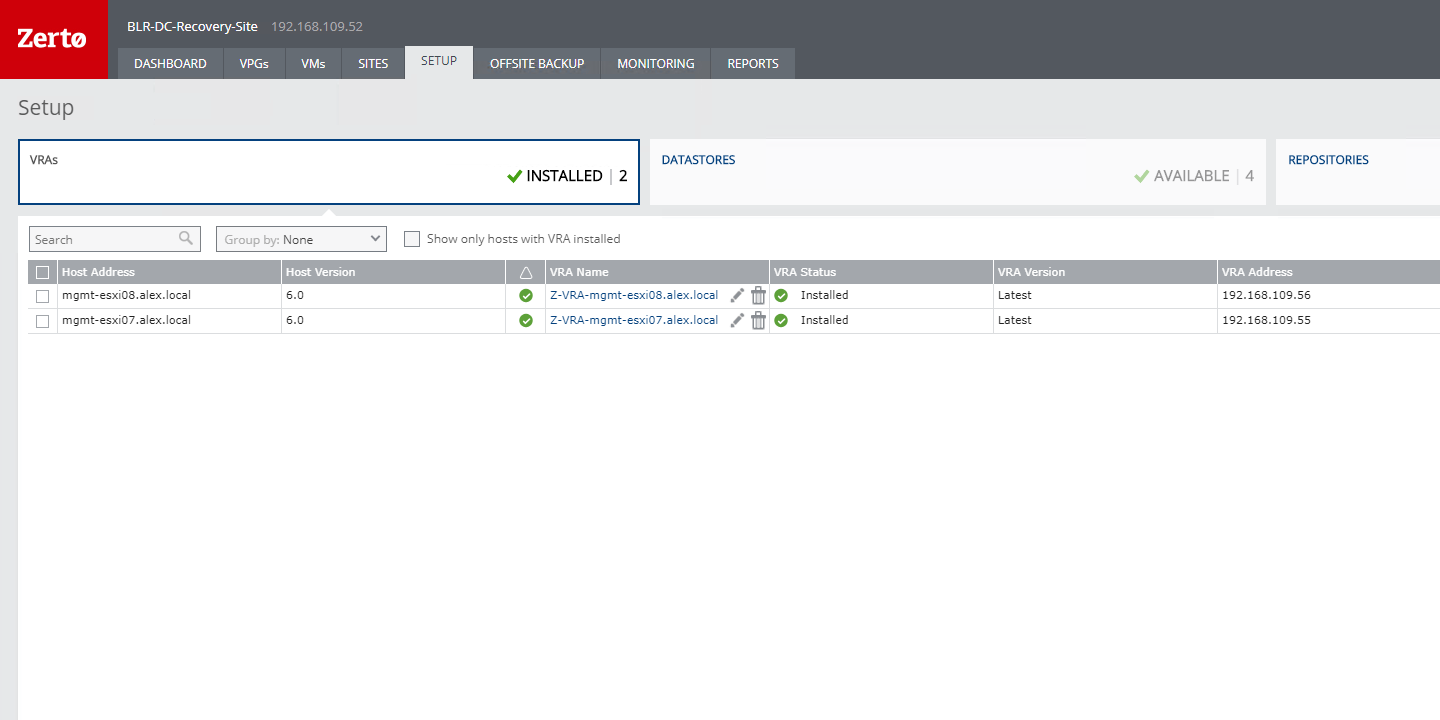The height and width of the screenshot is (720, 1440).
Task: Open the Group by dropdown
Action: click(301, 239)
